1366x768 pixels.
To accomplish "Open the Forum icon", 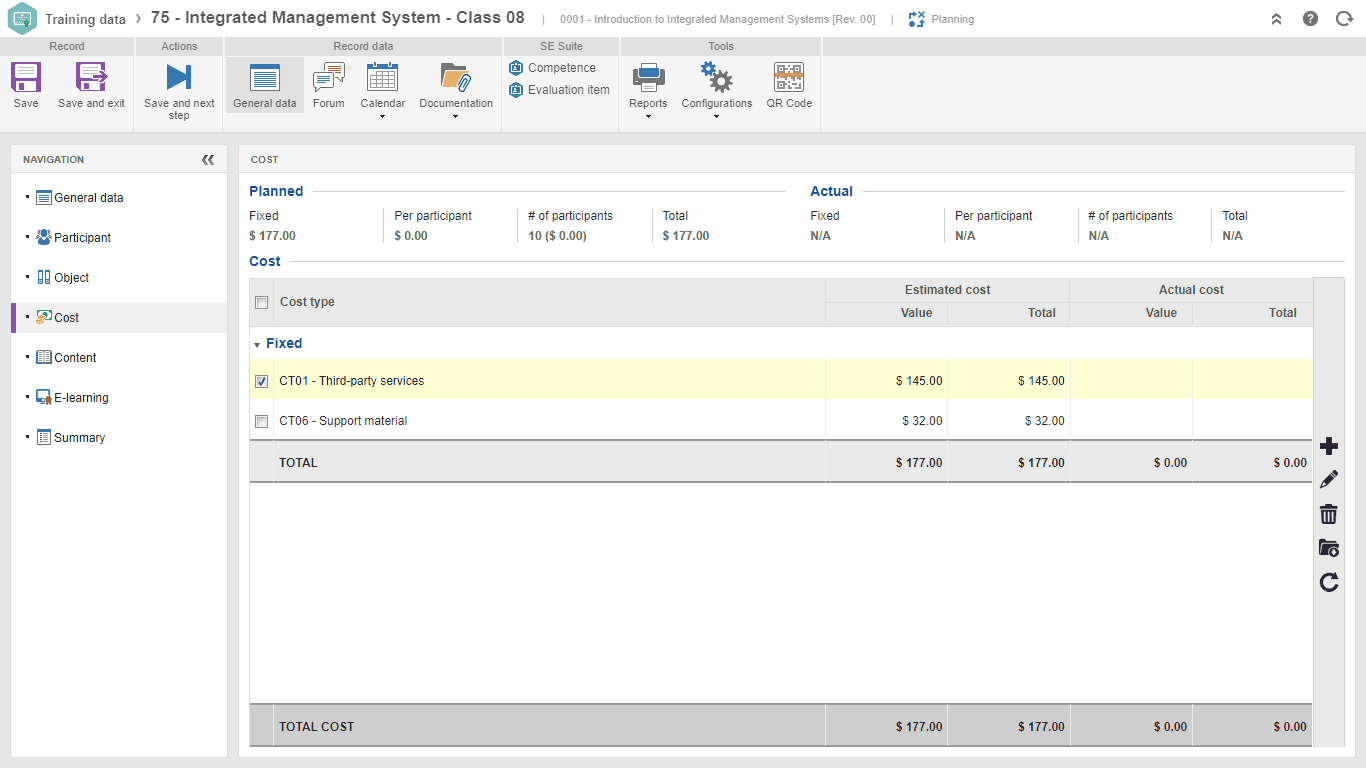I will 328,77.
